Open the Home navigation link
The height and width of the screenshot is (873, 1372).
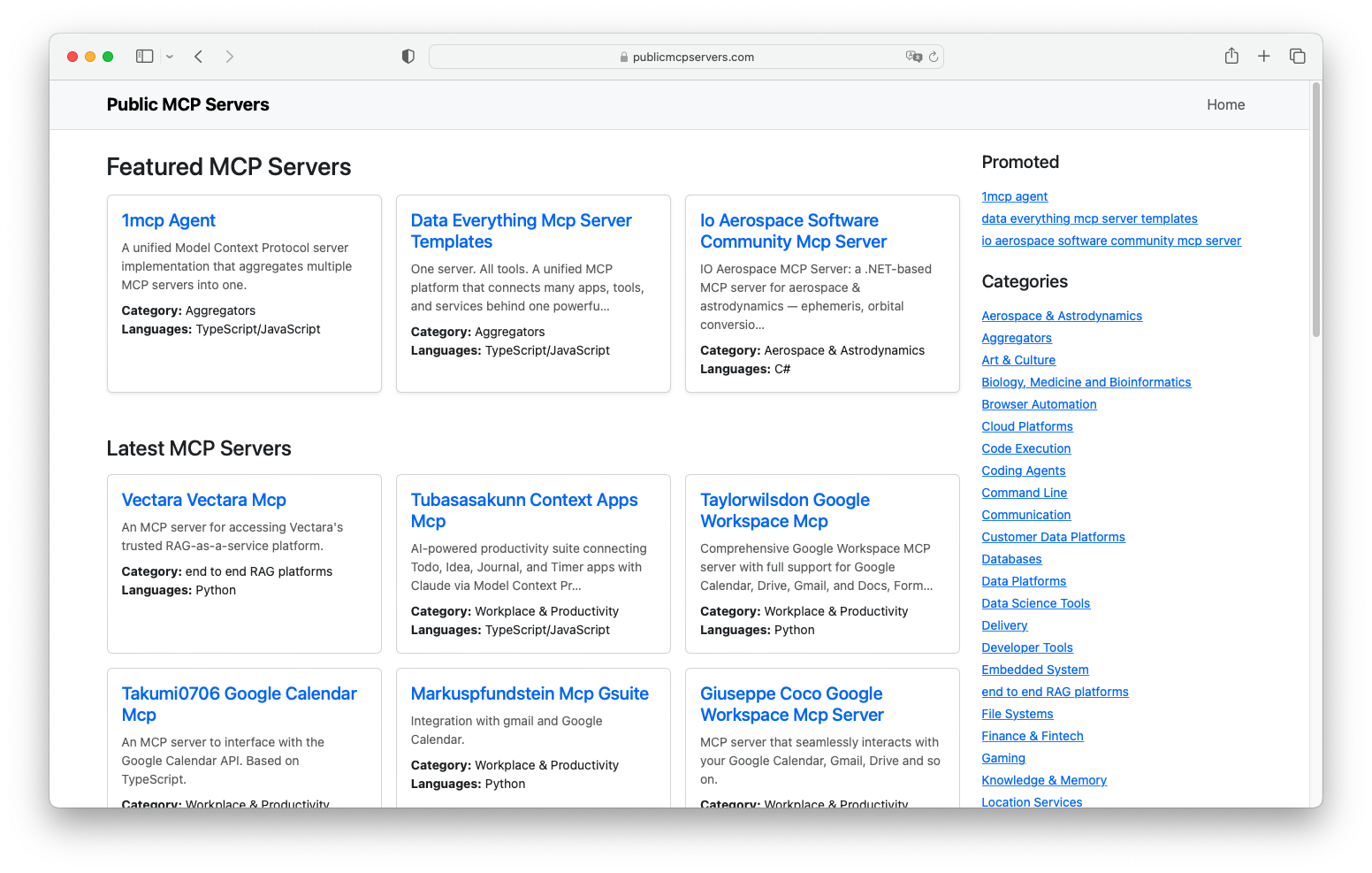point(1225,104)
